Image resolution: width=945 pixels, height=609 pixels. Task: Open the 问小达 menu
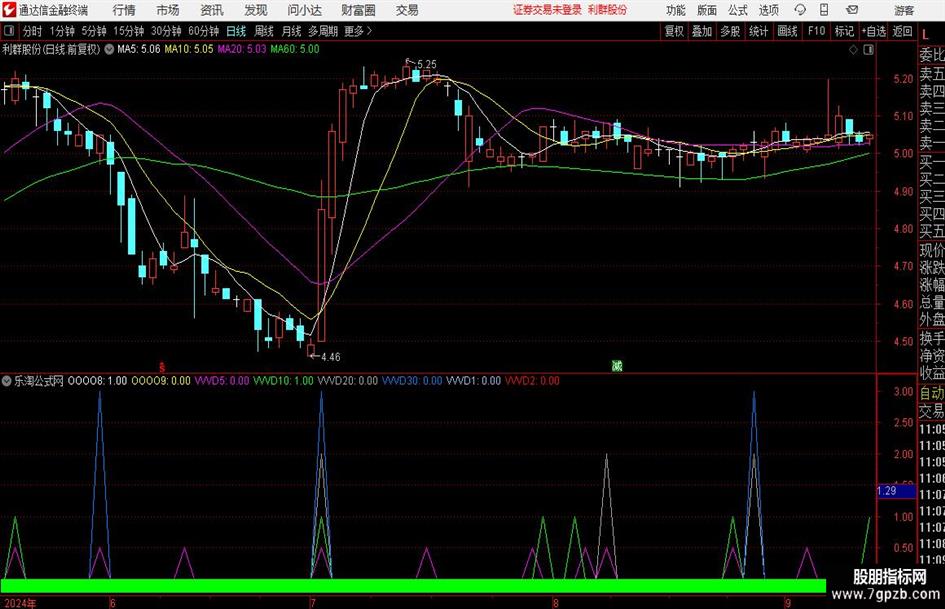[304, 10]
